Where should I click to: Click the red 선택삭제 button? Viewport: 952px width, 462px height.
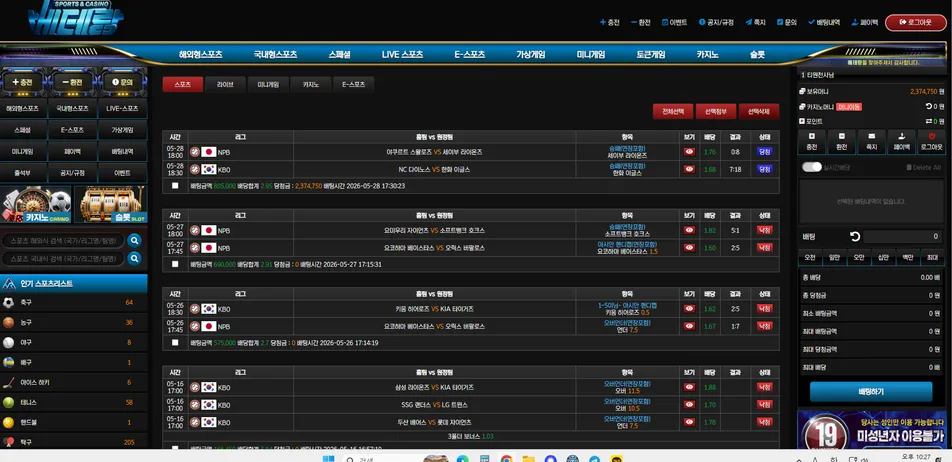coord(759,112)
